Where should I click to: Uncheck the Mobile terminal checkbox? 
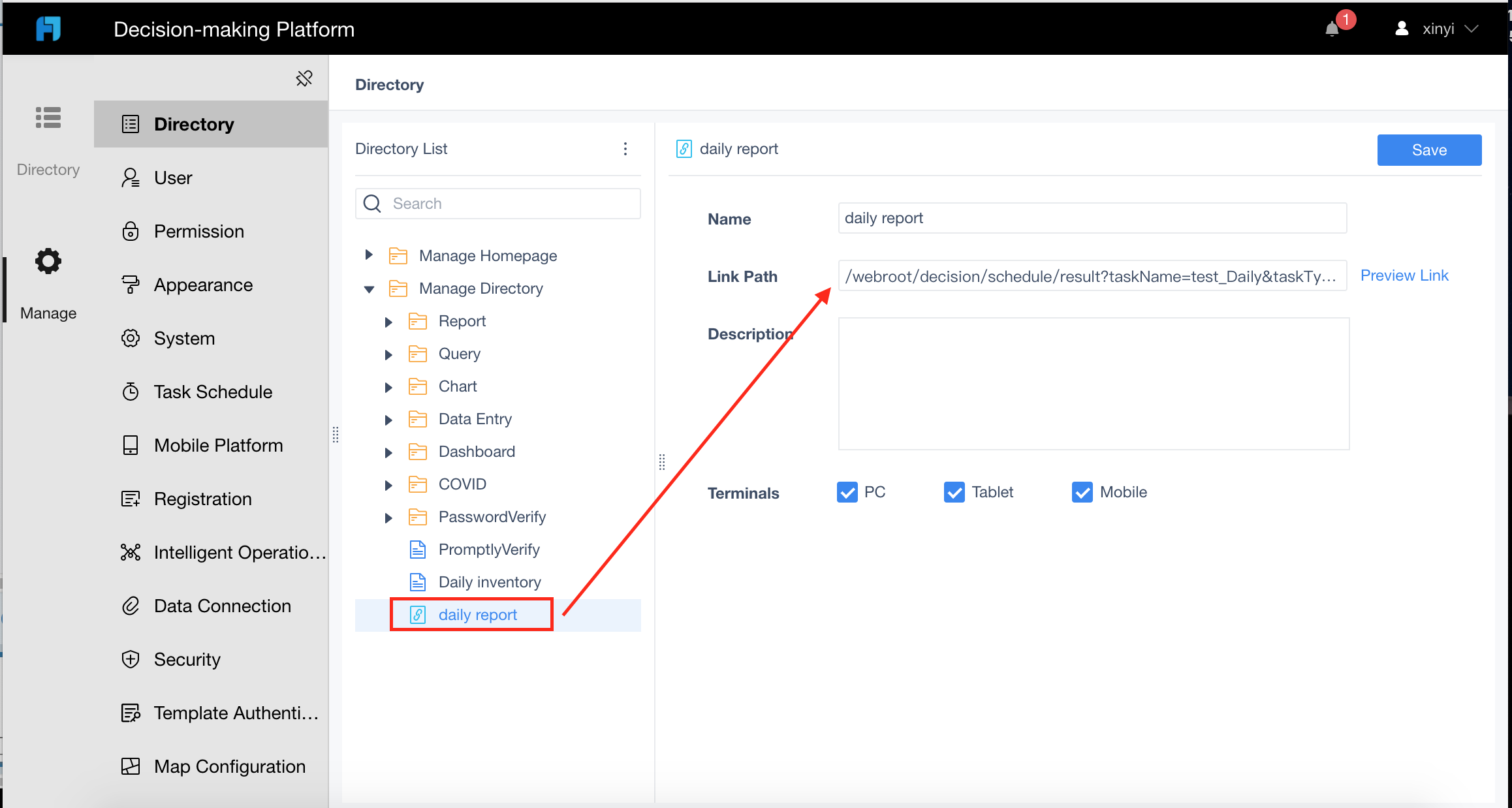[x=1082, y=492]
